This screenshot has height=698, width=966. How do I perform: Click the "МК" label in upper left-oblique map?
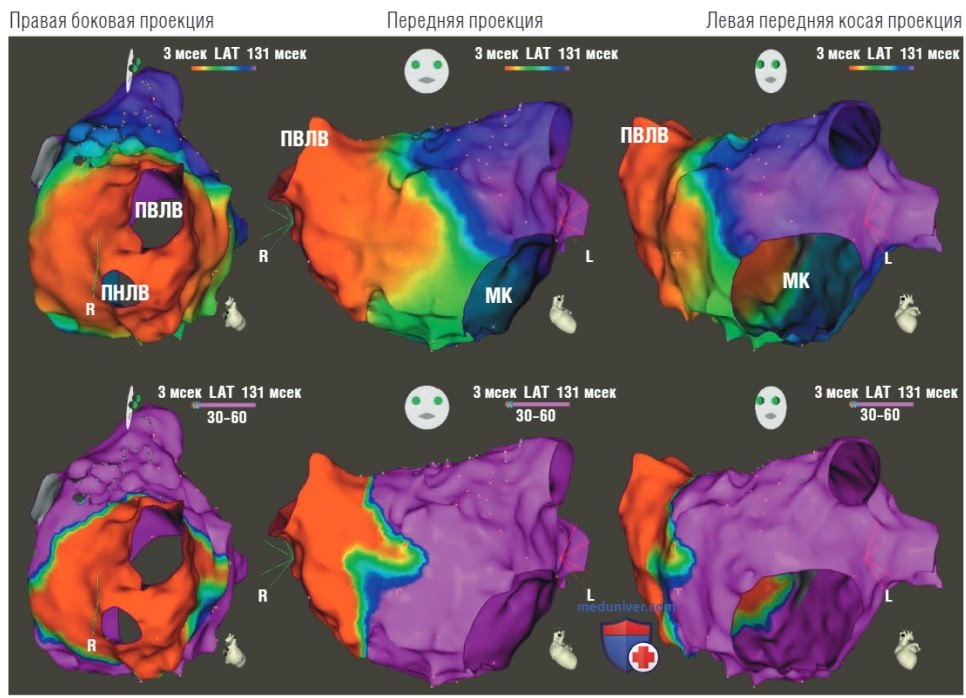tap(796, 281)
